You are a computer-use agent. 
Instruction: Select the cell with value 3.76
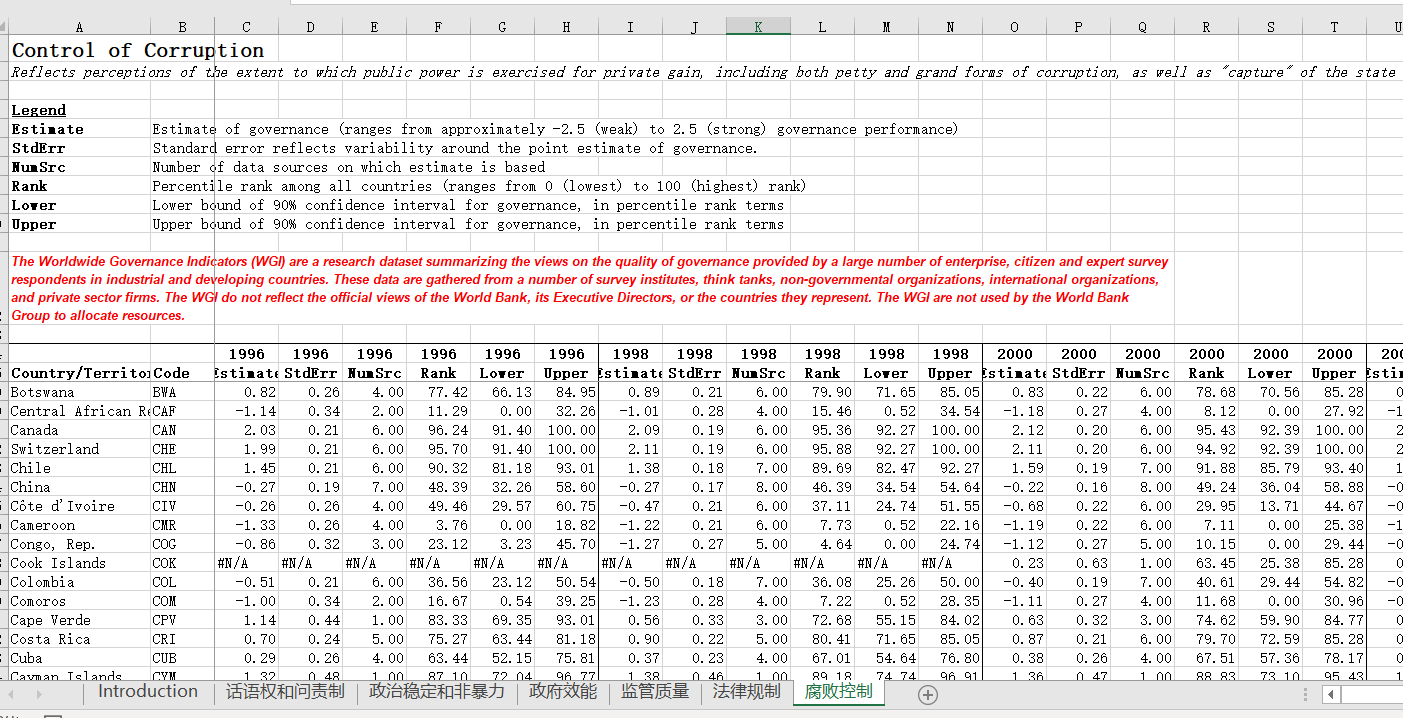pyautogui.click(x=438, y=525)
